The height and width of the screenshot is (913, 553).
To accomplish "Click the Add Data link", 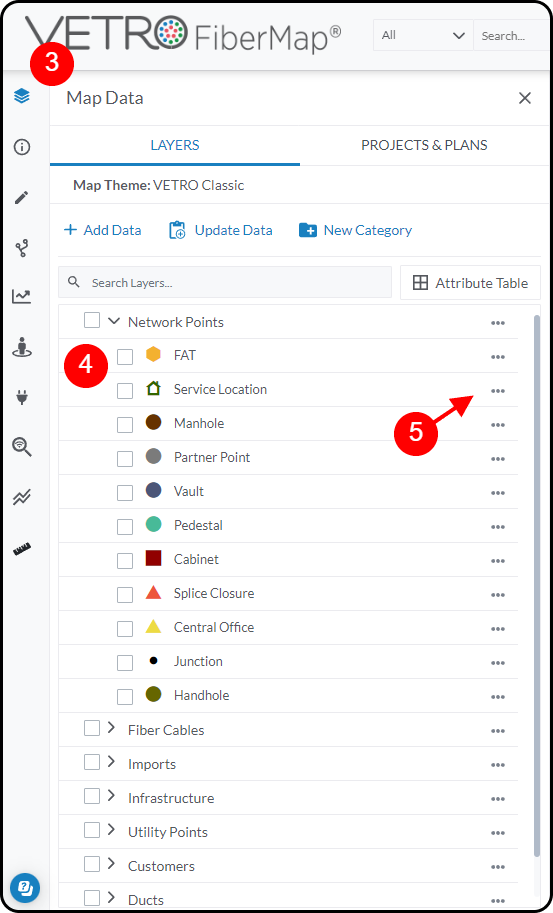I will pyautogui.click(x=102, y=230).
